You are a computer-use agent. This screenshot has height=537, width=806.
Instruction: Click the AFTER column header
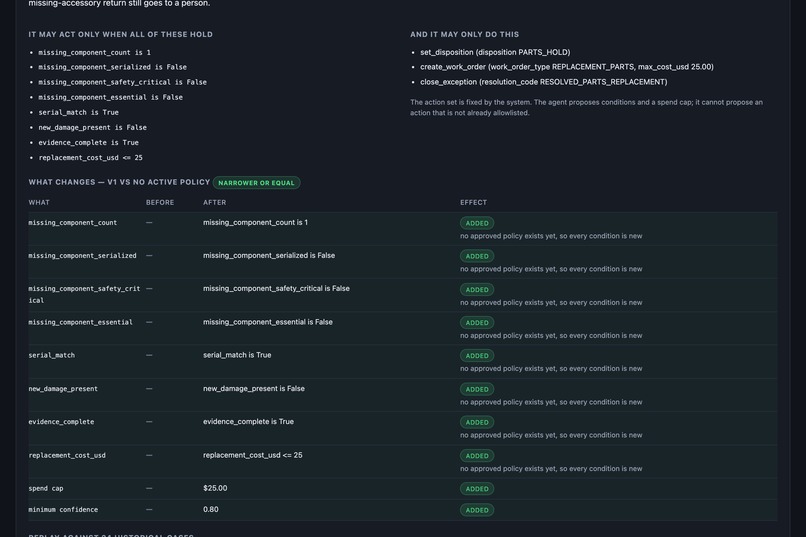coord(214,202)
